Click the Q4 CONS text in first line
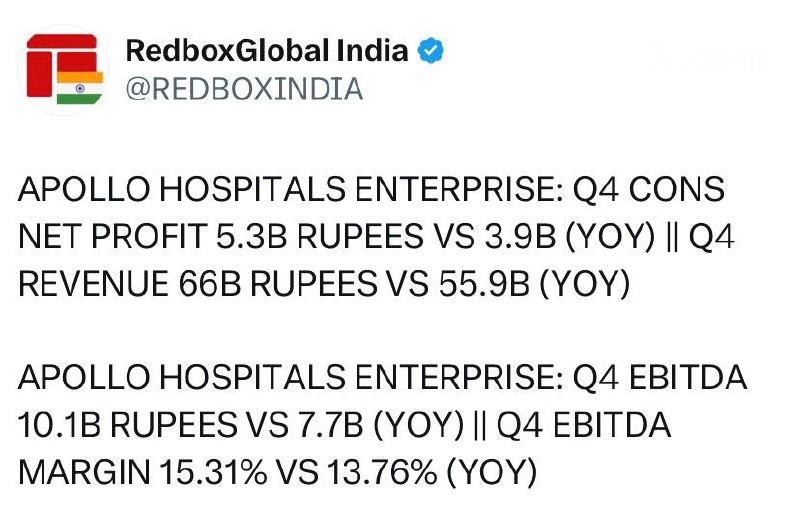Screen dimensions: 800x511 (x=648, y=189)
